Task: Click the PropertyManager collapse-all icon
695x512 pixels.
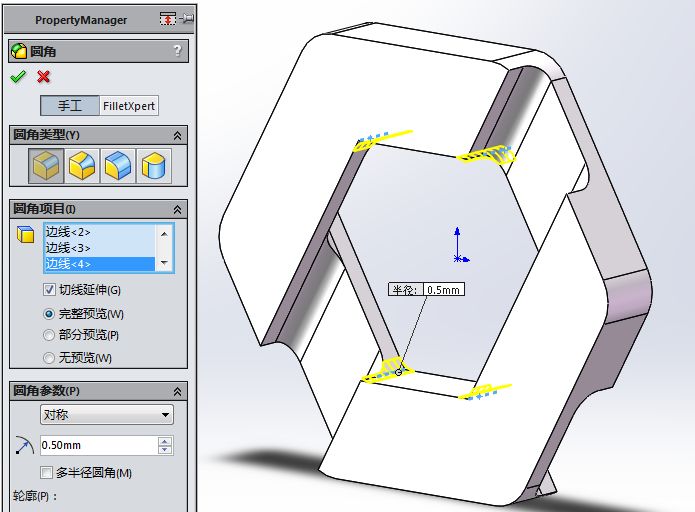Action: click(x=168, y=19)
